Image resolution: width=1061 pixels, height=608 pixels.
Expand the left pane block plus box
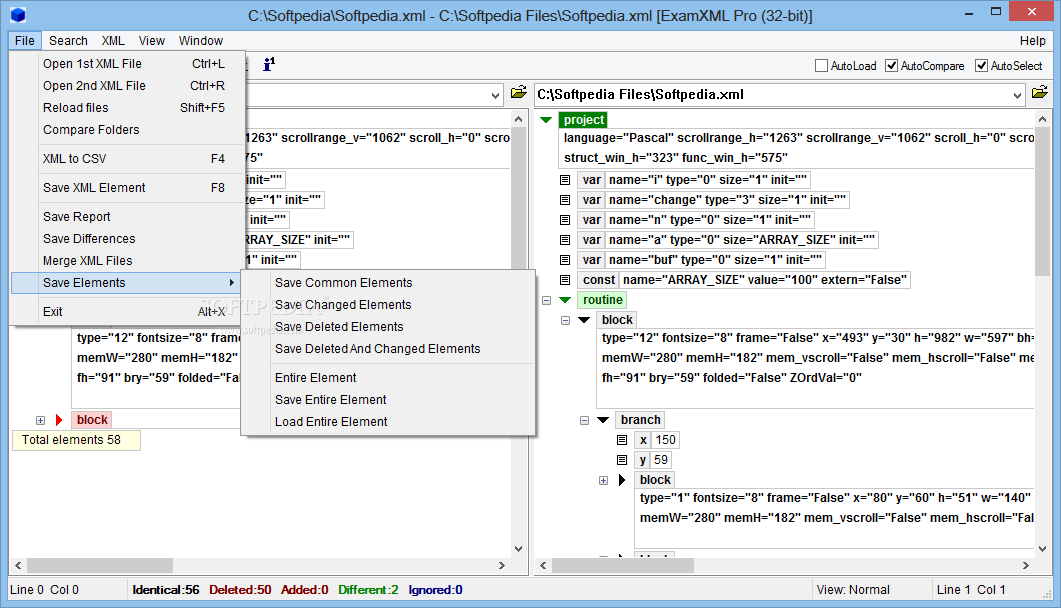(41, 421)
